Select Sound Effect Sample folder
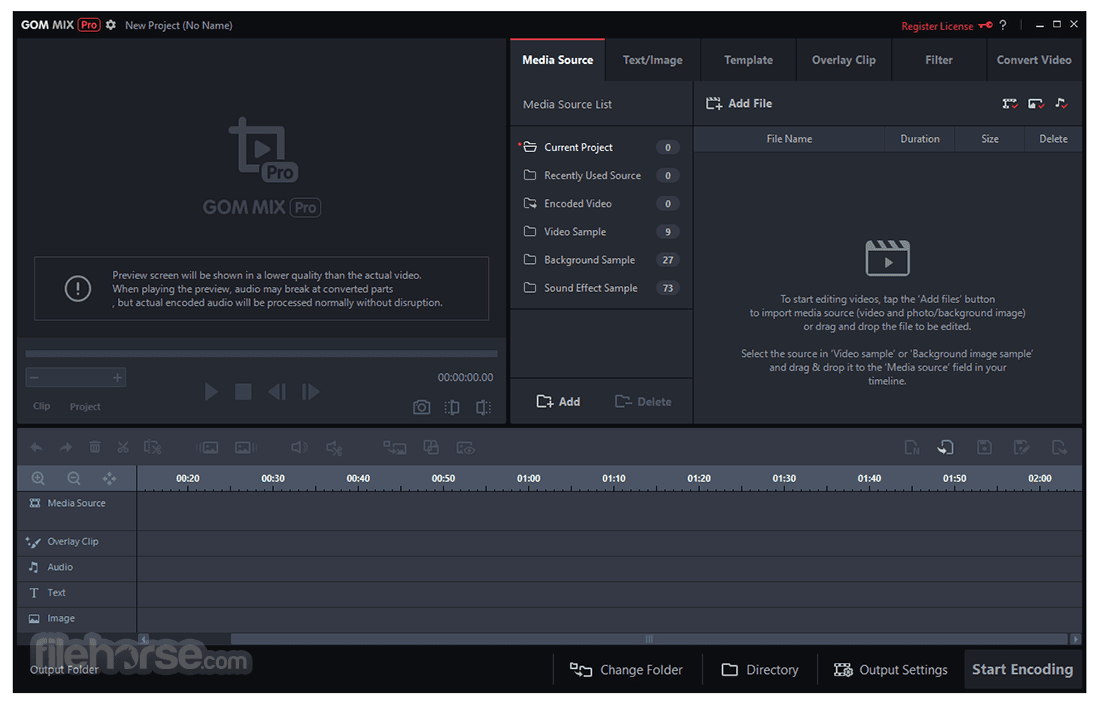Viewport: 1100px width, 705px height. click(601, 288)
